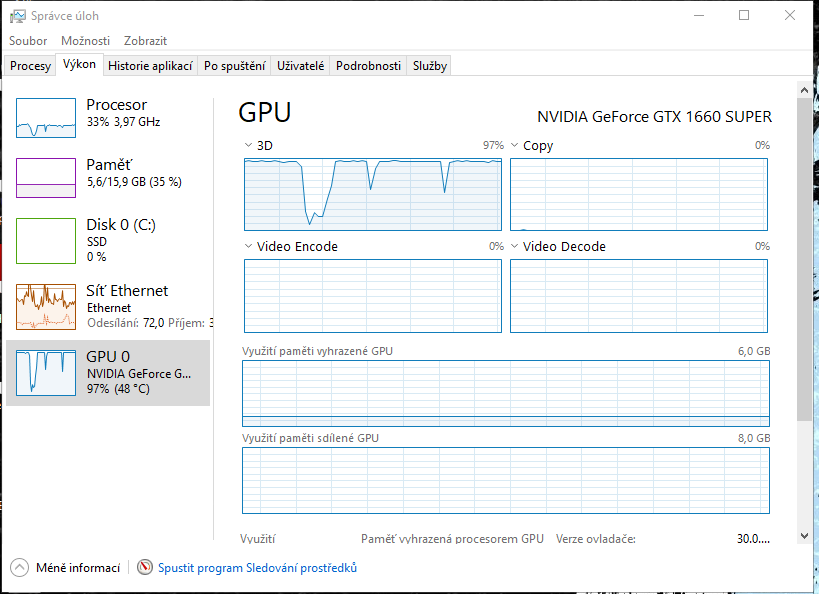
Task: Open the Služby tab
Action: (x=430, y=66)
